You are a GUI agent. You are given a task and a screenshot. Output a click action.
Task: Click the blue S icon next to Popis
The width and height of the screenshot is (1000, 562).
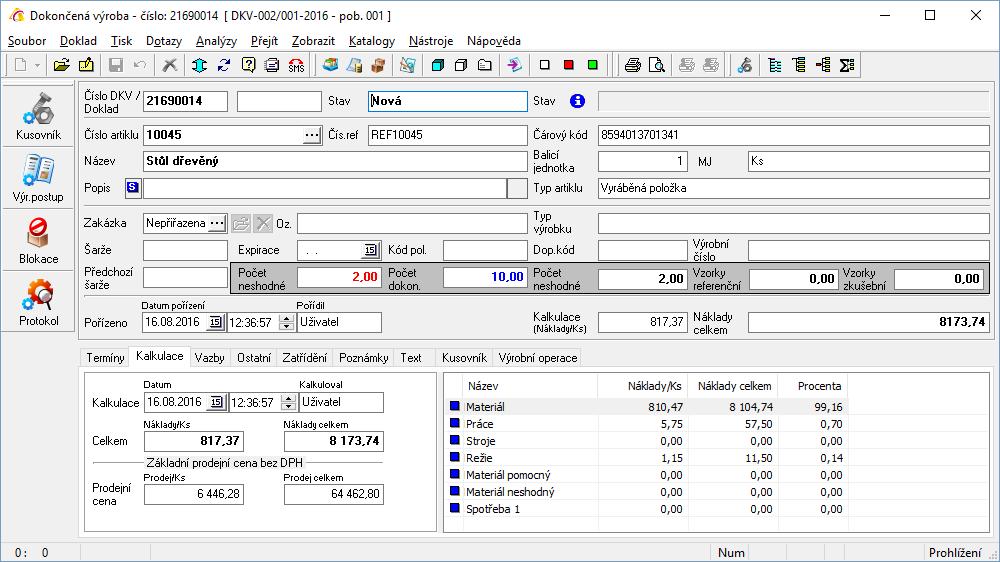[x=133, y=188]
